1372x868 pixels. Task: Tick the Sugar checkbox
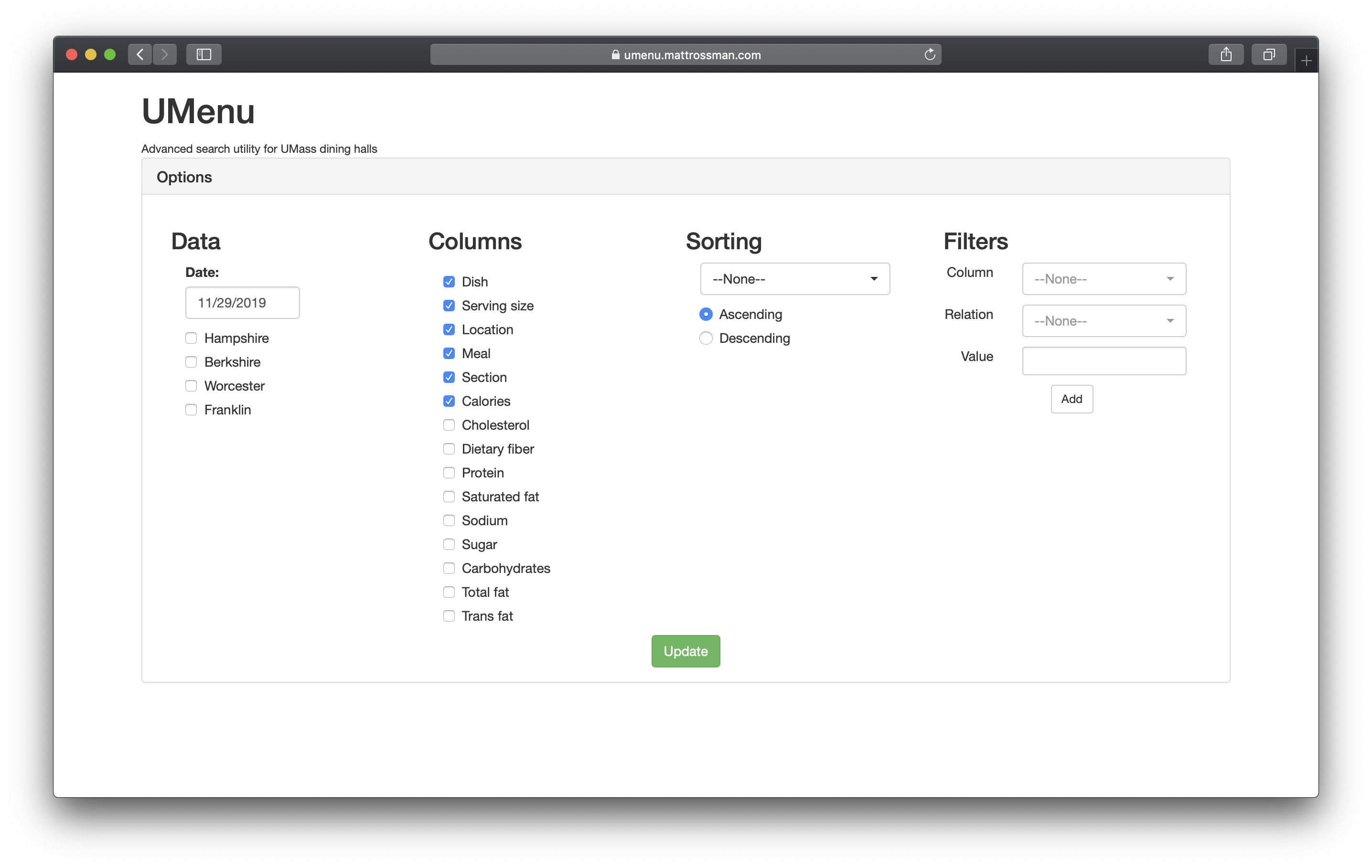[x=449, y=545]
